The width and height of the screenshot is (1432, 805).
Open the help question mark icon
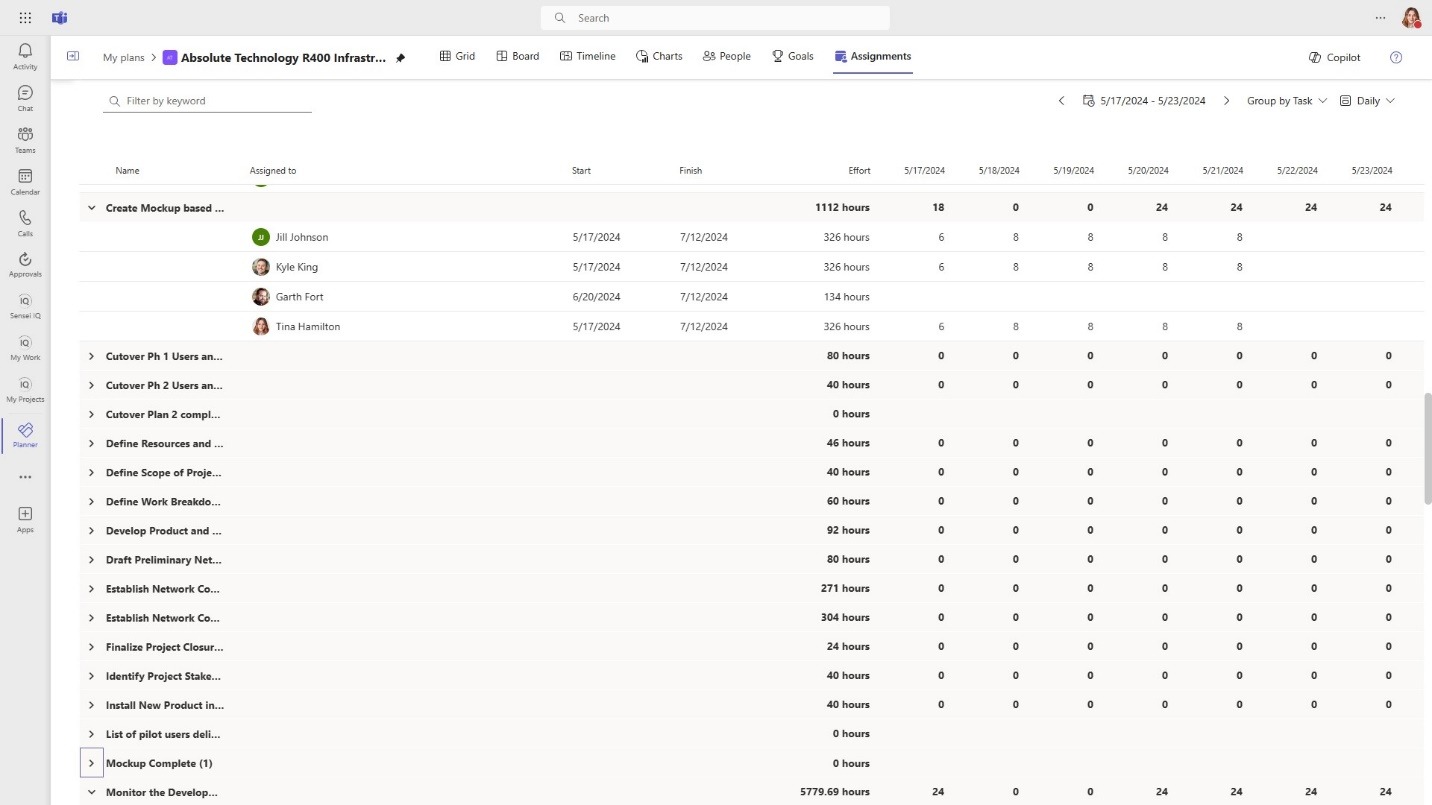(x=1396, y=57)
